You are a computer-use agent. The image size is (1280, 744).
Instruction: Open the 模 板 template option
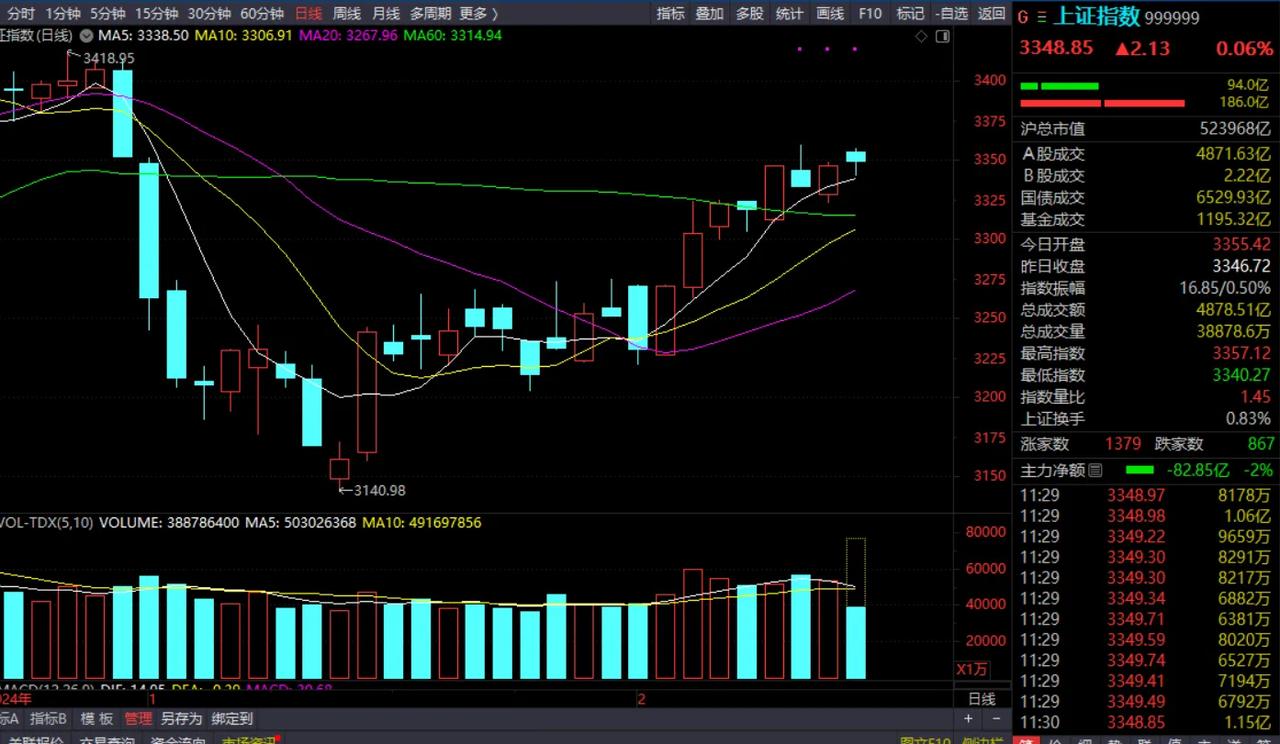tap(97, 718)
